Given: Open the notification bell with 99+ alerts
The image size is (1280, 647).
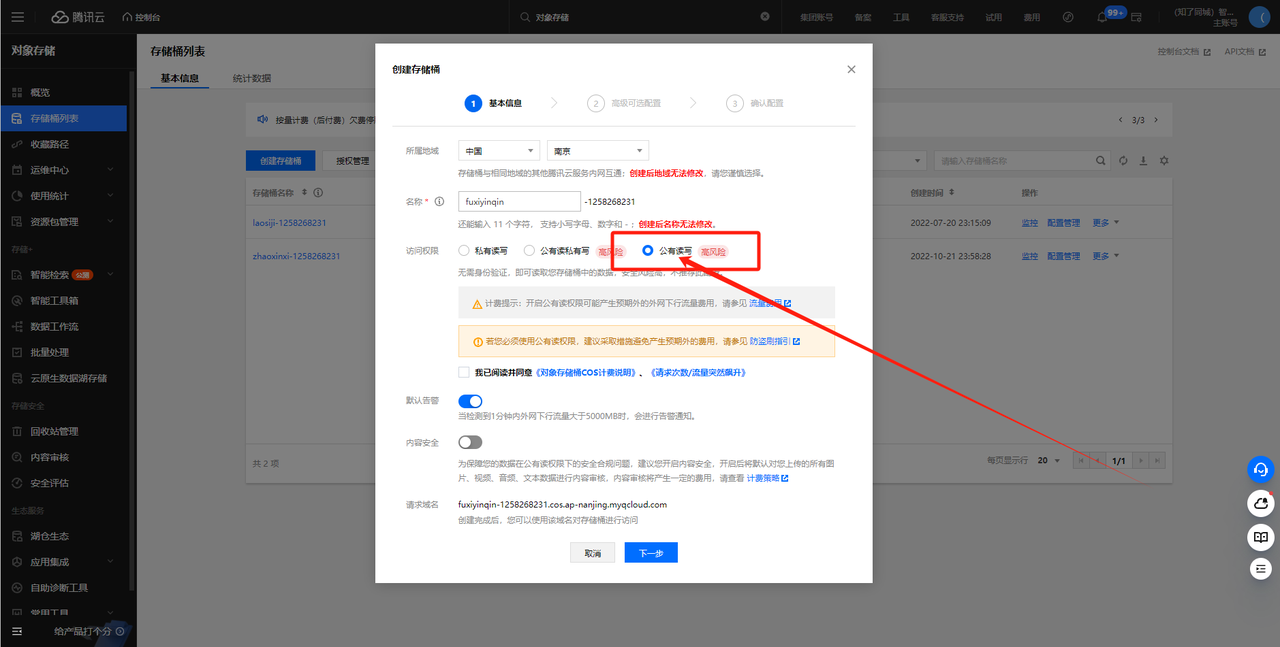Looking at the screenshot, I should 1100,15.
